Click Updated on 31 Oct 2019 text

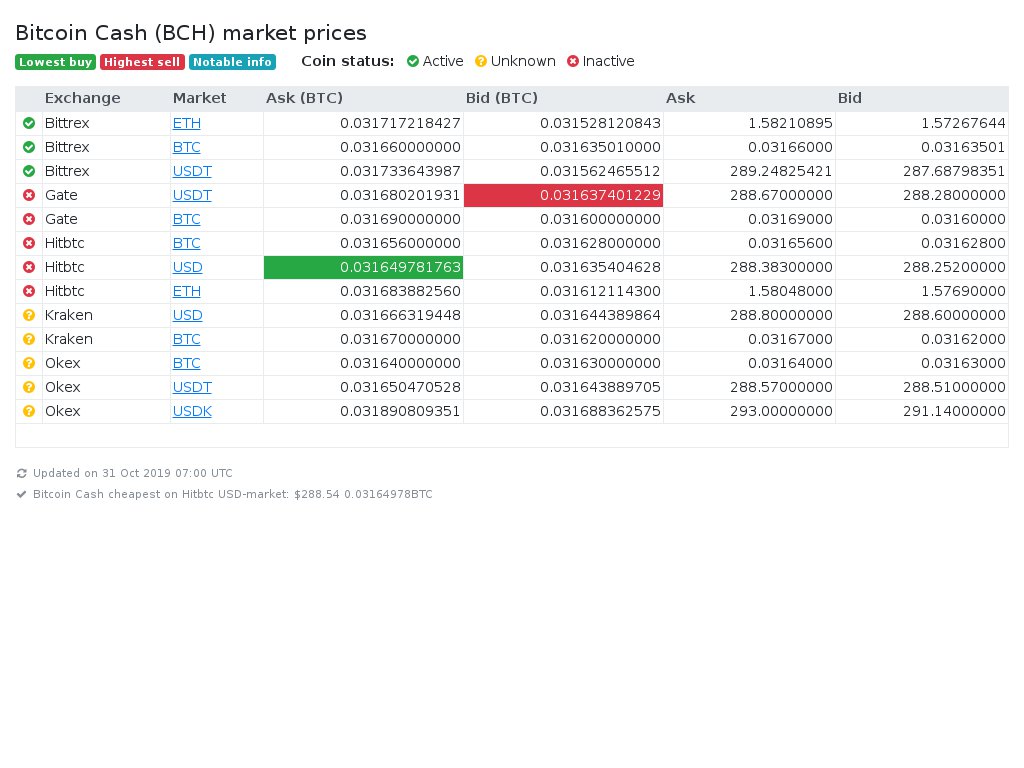click(x=133, y=473)
